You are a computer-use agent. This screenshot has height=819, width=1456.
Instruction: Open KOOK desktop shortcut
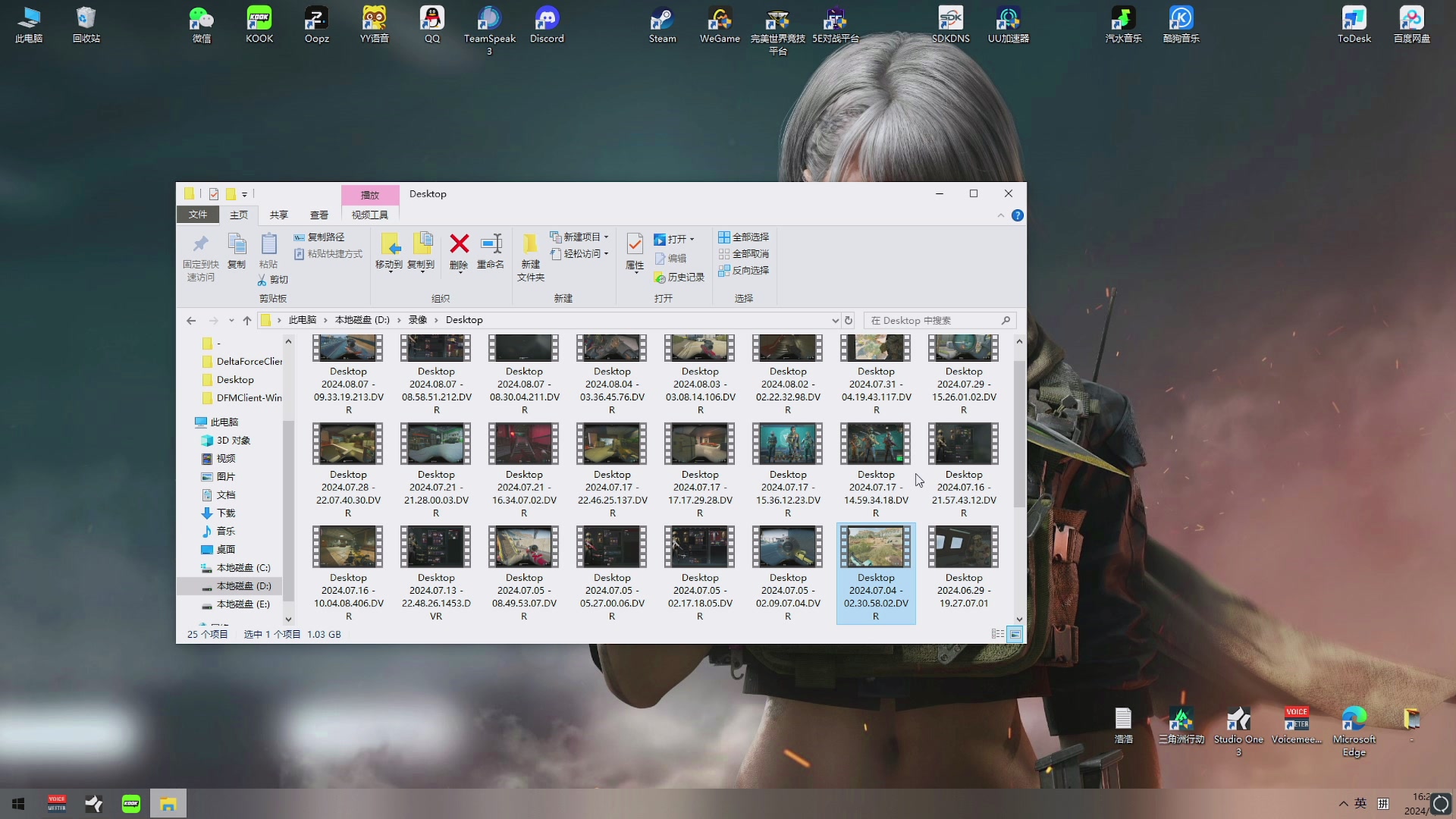[x=259, y=24]
